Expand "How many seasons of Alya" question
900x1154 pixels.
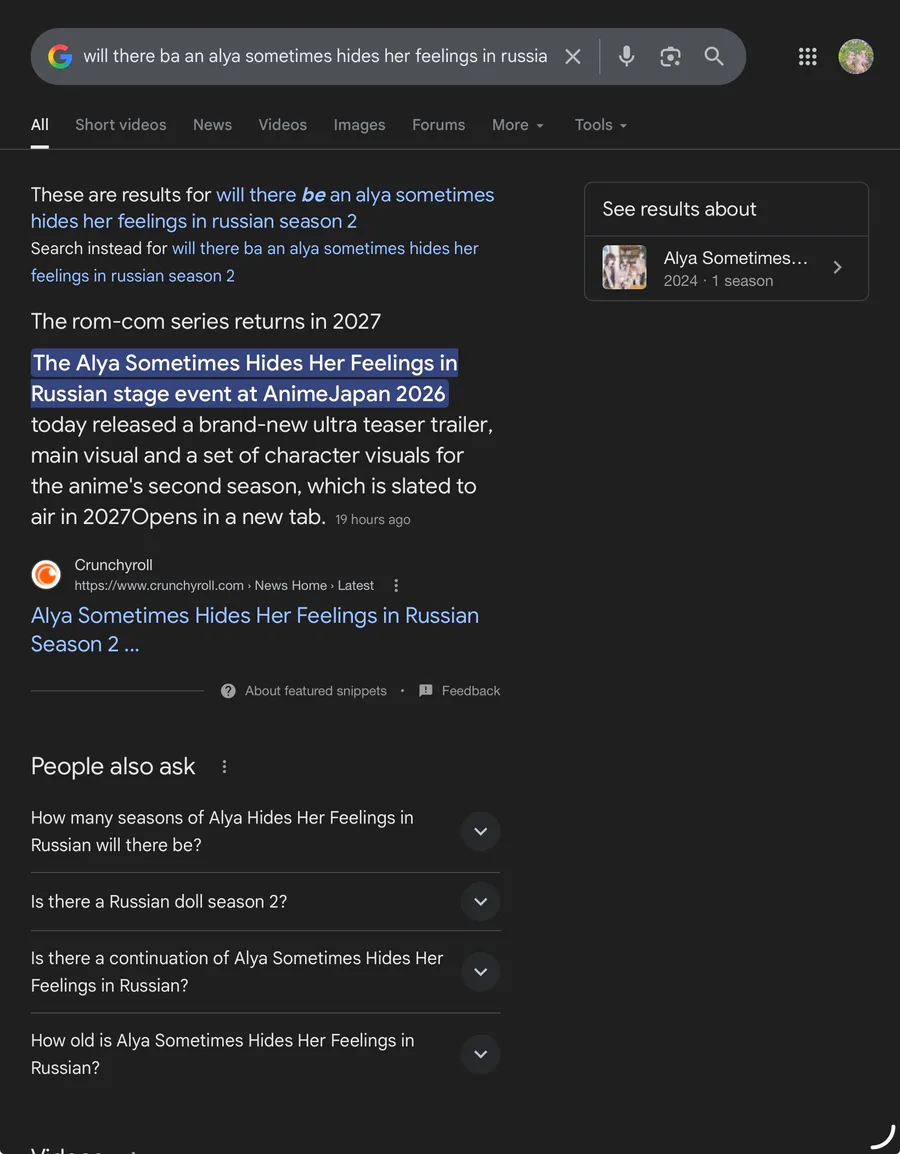click(x=480, y=831)
